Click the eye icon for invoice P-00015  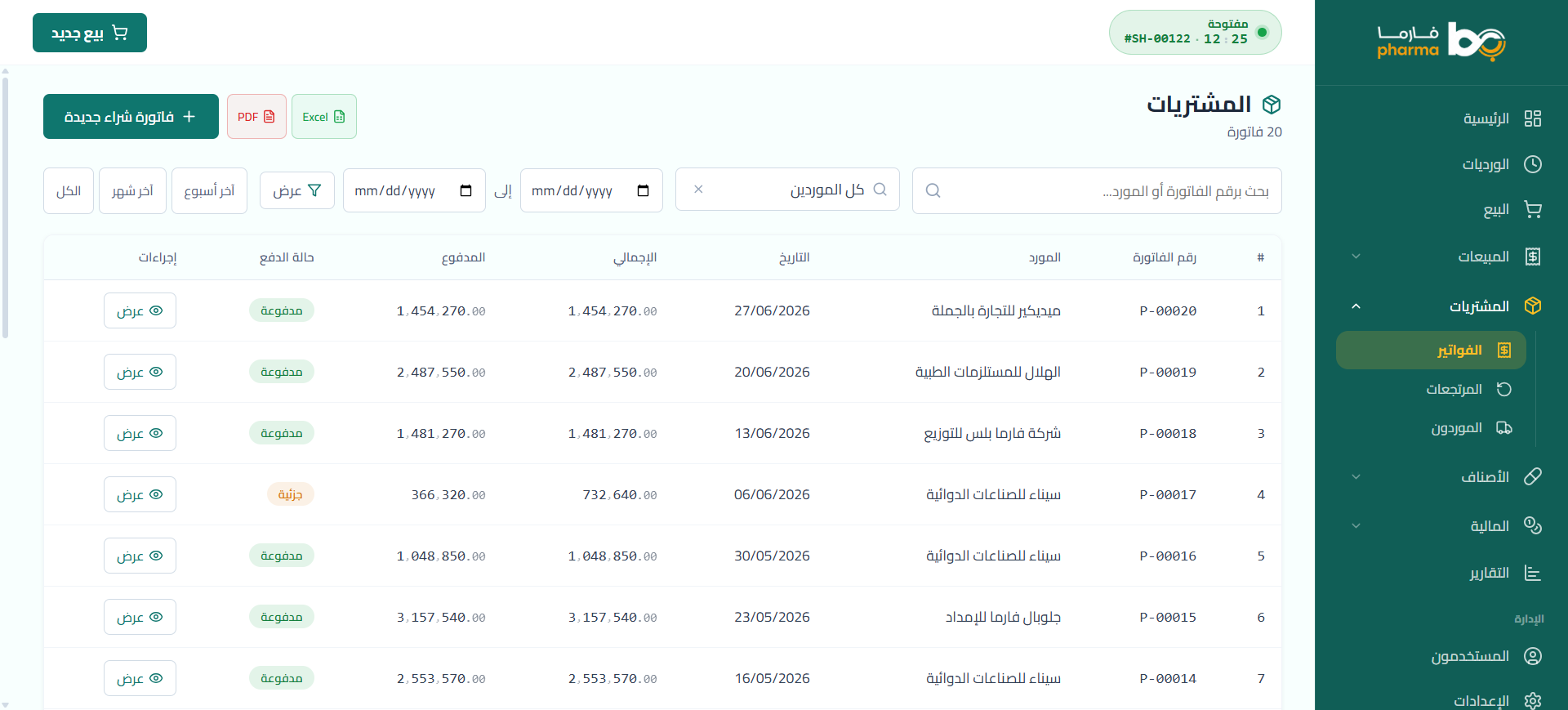tap(156, 617)
